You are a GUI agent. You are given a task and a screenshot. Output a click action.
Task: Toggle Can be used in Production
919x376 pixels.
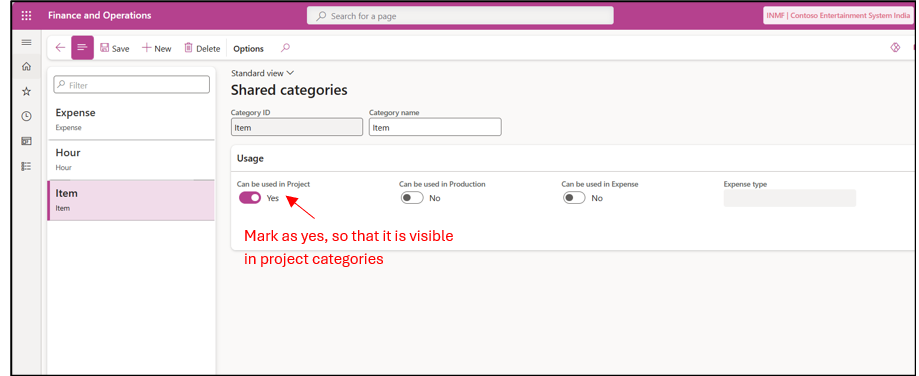(412, 198)
